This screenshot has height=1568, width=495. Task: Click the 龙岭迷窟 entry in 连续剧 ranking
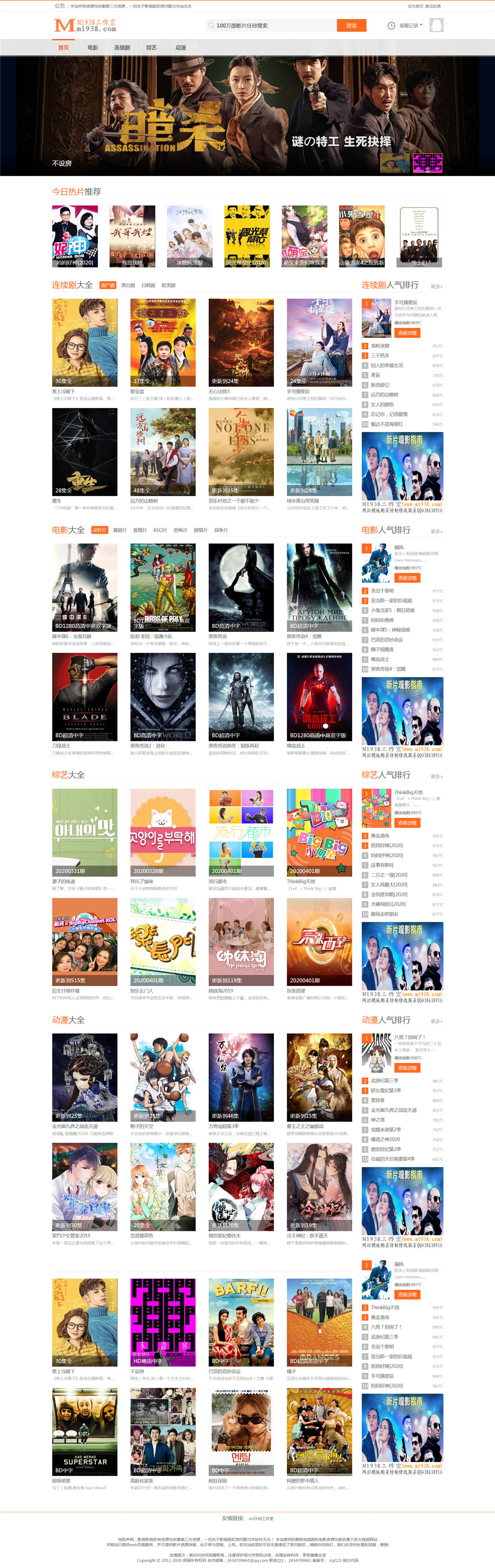pos(380,346)
